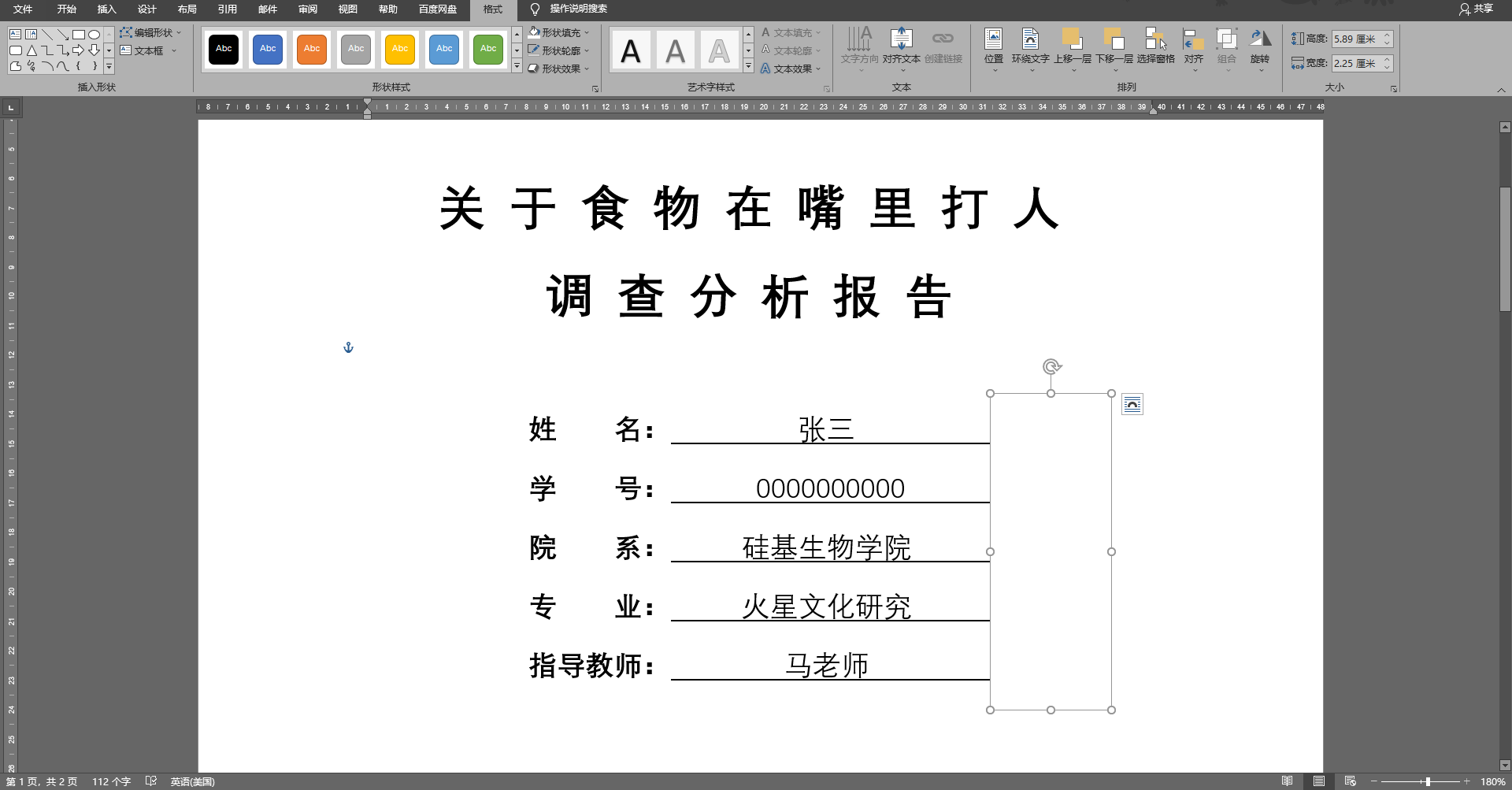This screenshot has height=790, width=1512.
Task: Click the layout options icon beside shape
Action: [x=1132, y=404]
